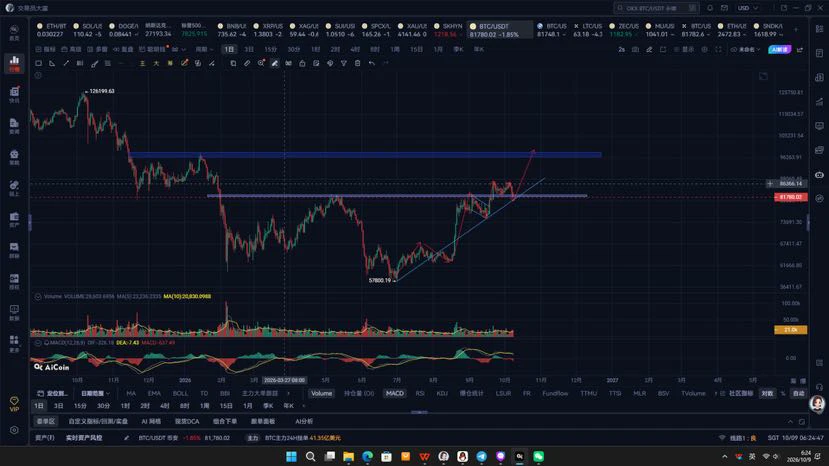This screenshot has width=829, height=466.
Task: Open the mail inbox icon
Action: (x=724, y=8)
